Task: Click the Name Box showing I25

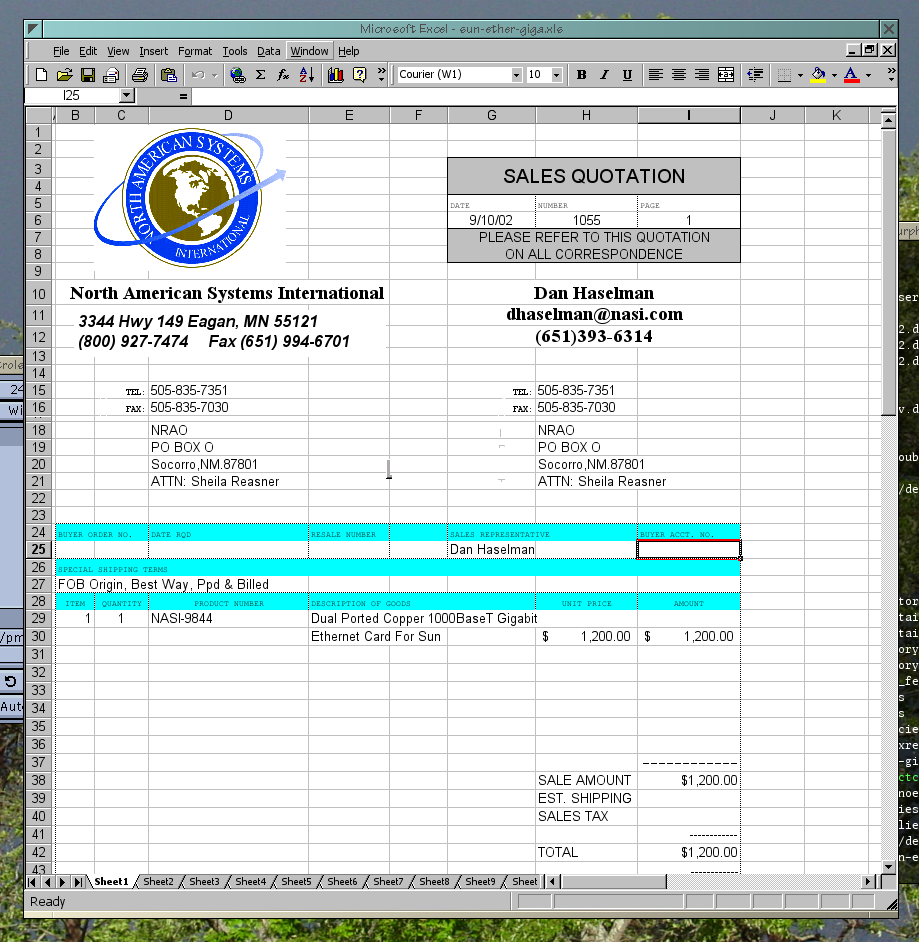Action: pos(72,96)
